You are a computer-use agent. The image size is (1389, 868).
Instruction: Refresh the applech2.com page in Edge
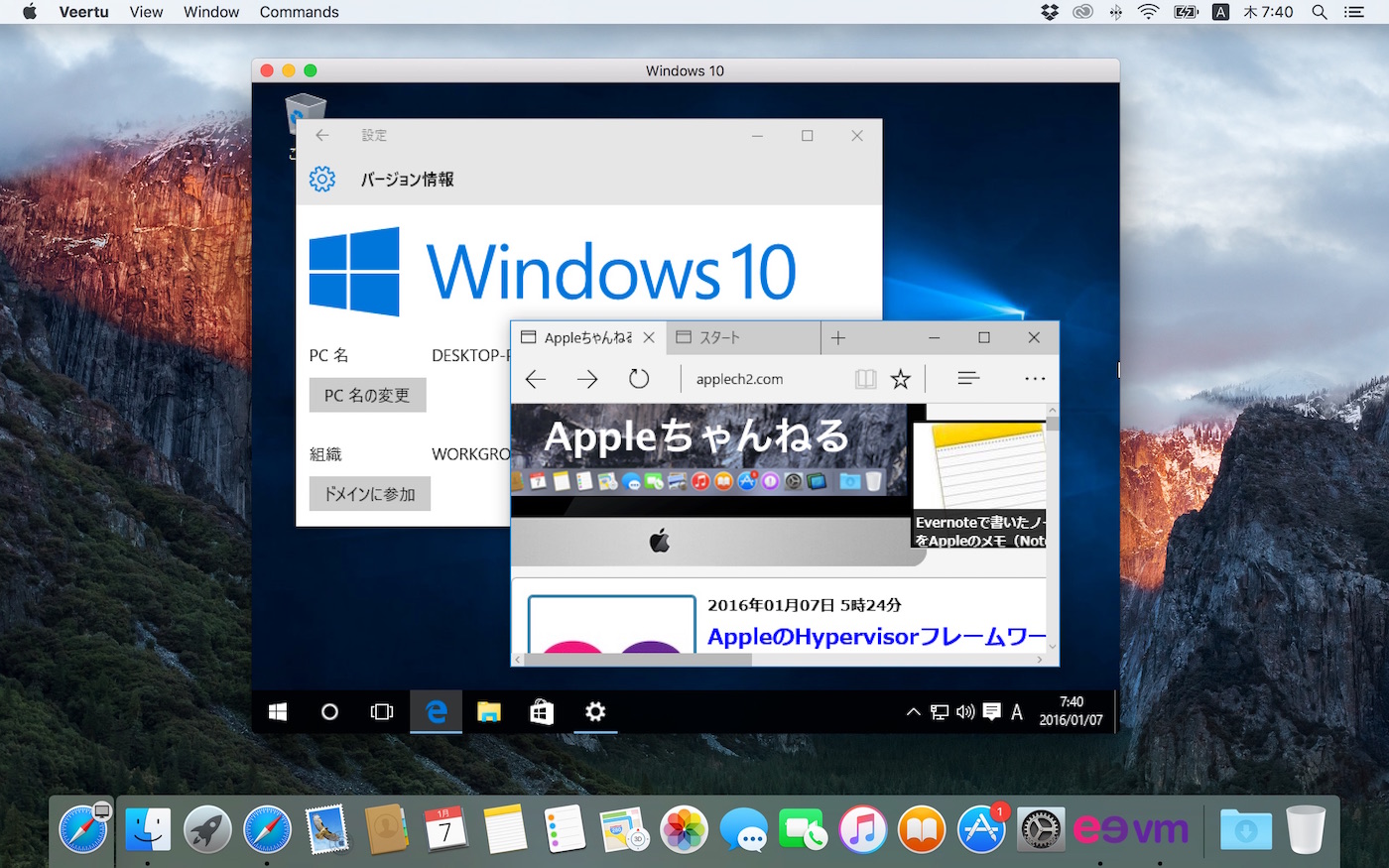(x=639, y=379)
